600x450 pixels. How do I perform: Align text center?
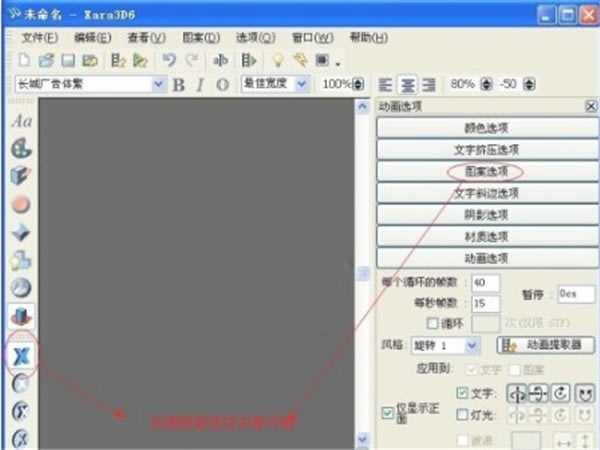408,84
